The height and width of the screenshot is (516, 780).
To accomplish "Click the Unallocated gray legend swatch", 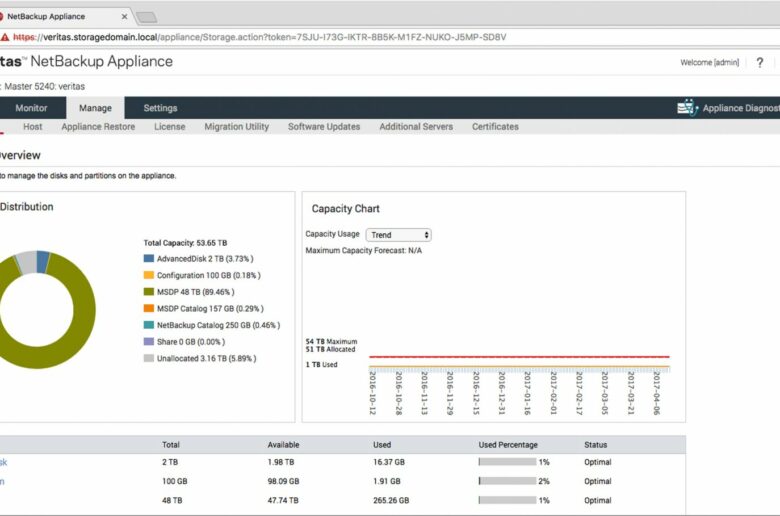I will (149, 358).
